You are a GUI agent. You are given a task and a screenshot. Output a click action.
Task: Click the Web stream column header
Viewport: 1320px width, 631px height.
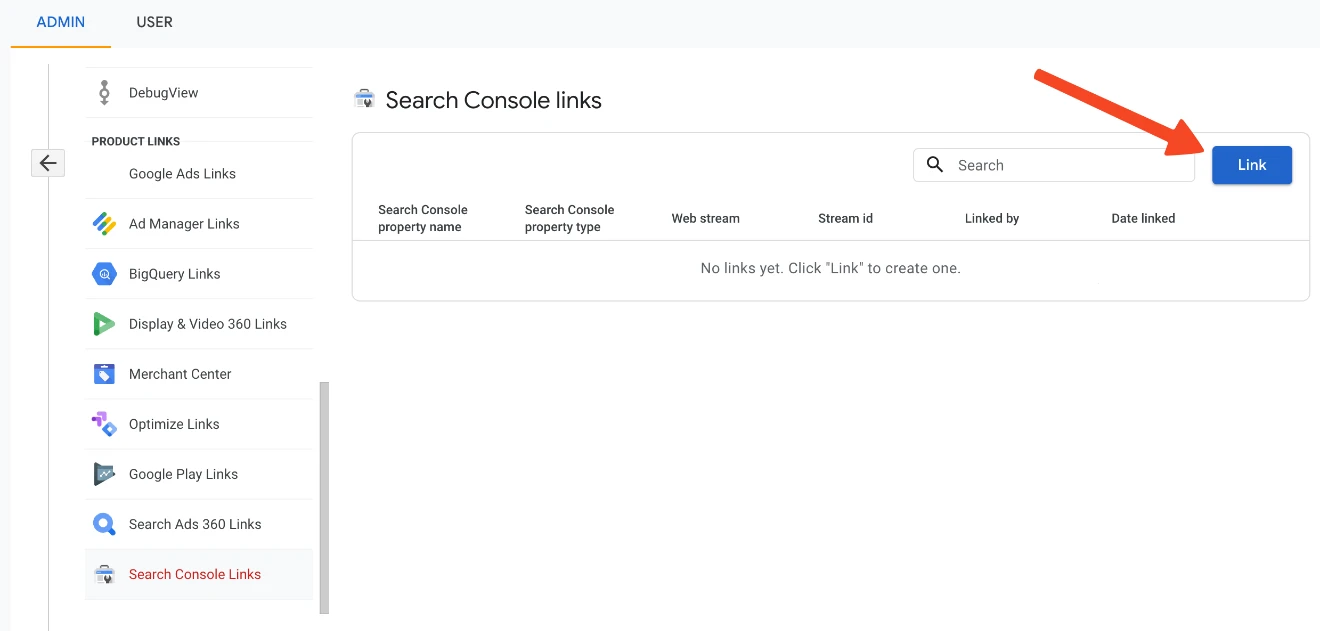coord(705,218)
